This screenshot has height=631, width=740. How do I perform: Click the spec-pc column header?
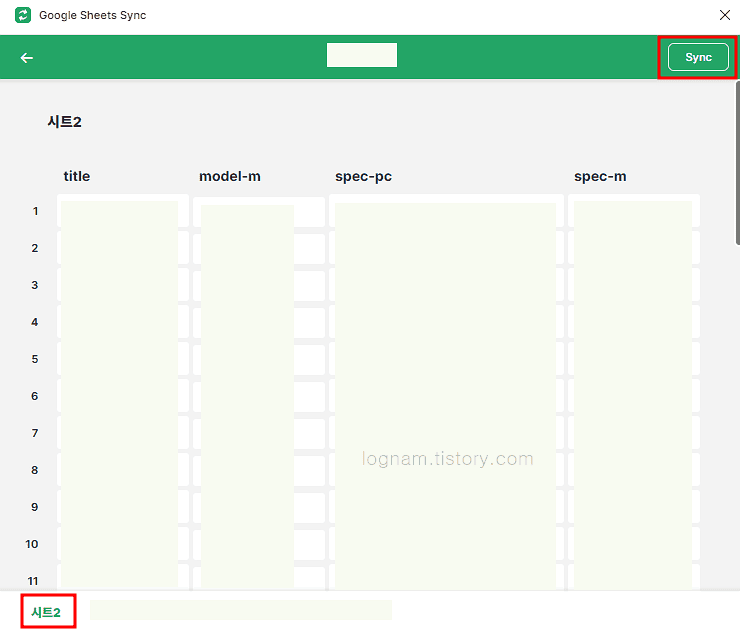(363, 177)
